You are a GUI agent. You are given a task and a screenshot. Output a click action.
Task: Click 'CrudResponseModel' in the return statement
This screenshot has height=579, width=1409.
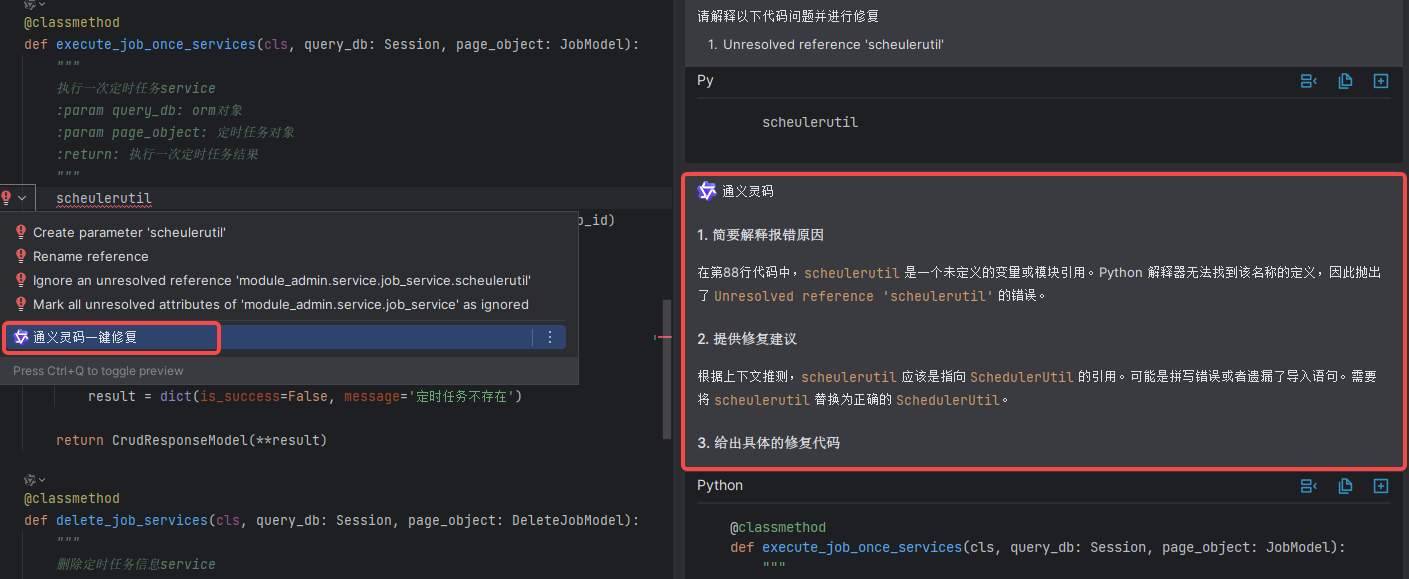(180, 440)
